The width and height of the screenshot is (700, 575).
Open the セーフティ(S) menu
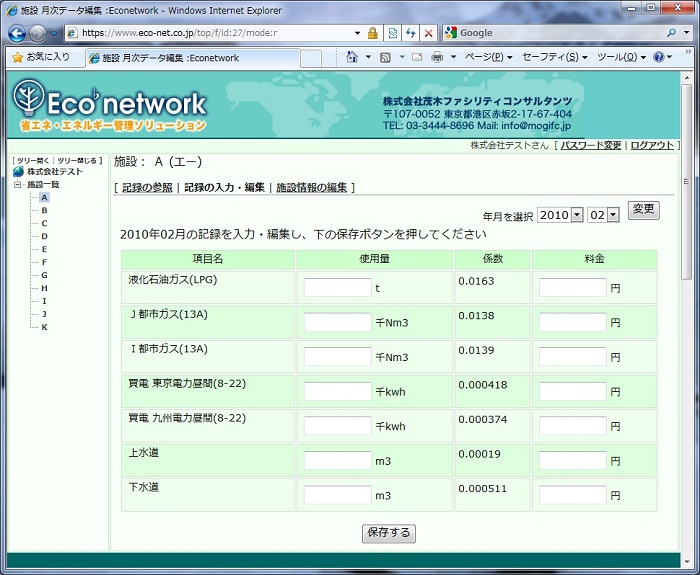tap(555, 57)
